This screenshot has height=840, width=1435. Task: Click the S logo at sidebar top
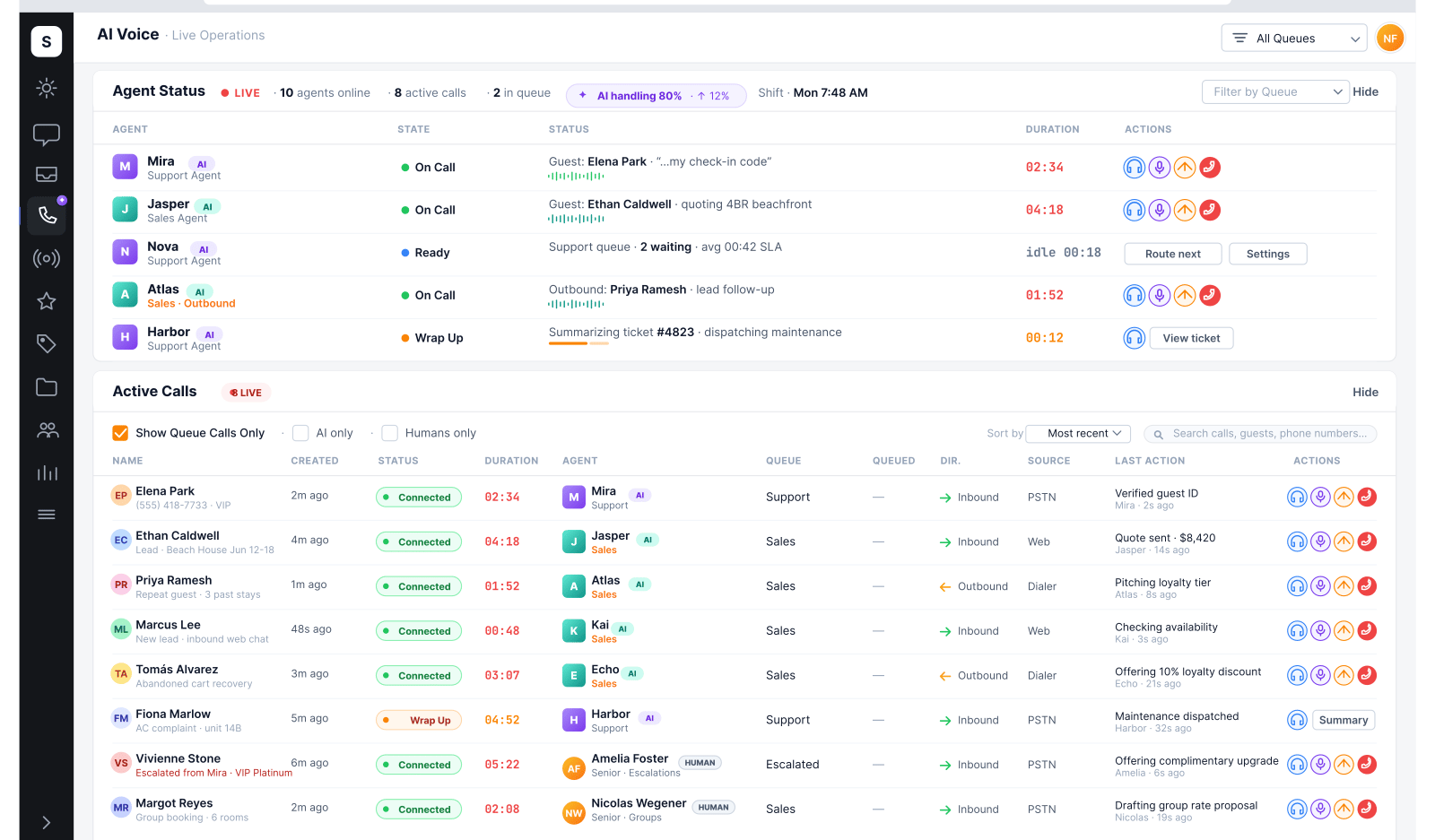point(47,41)
